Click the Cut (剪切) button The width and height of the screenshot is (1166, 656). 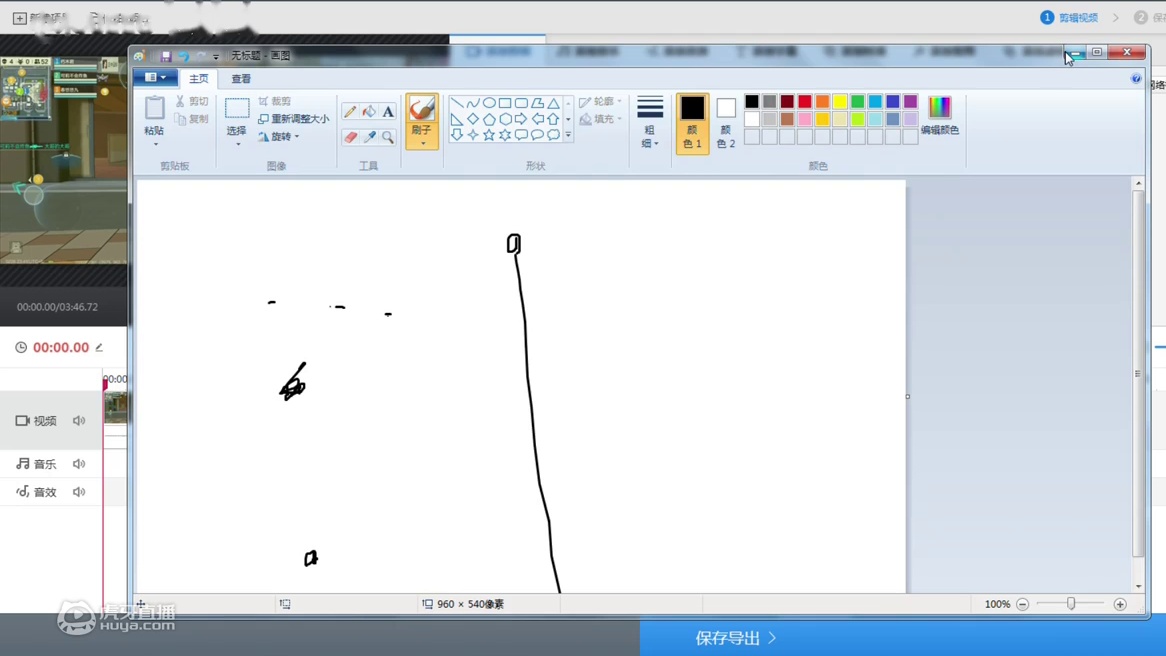coord(192,101)
